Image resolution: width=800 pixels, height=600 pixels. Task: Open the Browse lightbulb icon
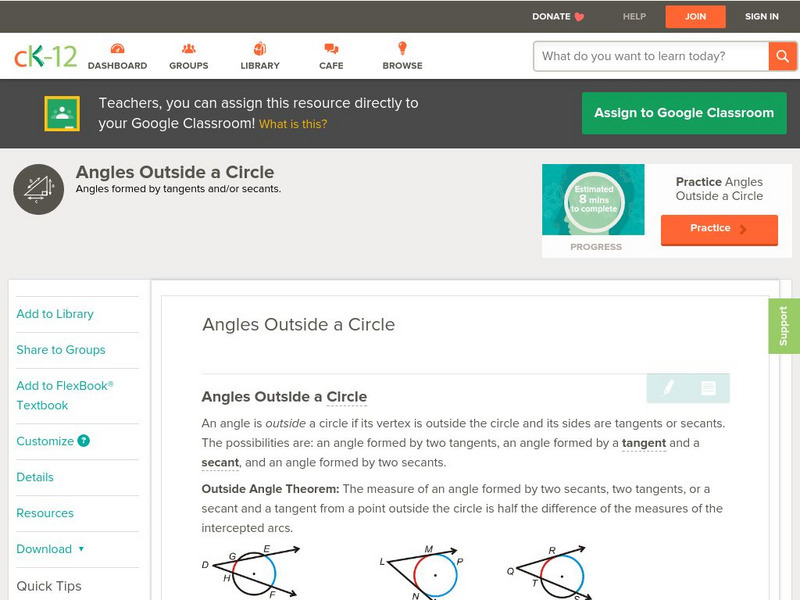coord(402,48)
